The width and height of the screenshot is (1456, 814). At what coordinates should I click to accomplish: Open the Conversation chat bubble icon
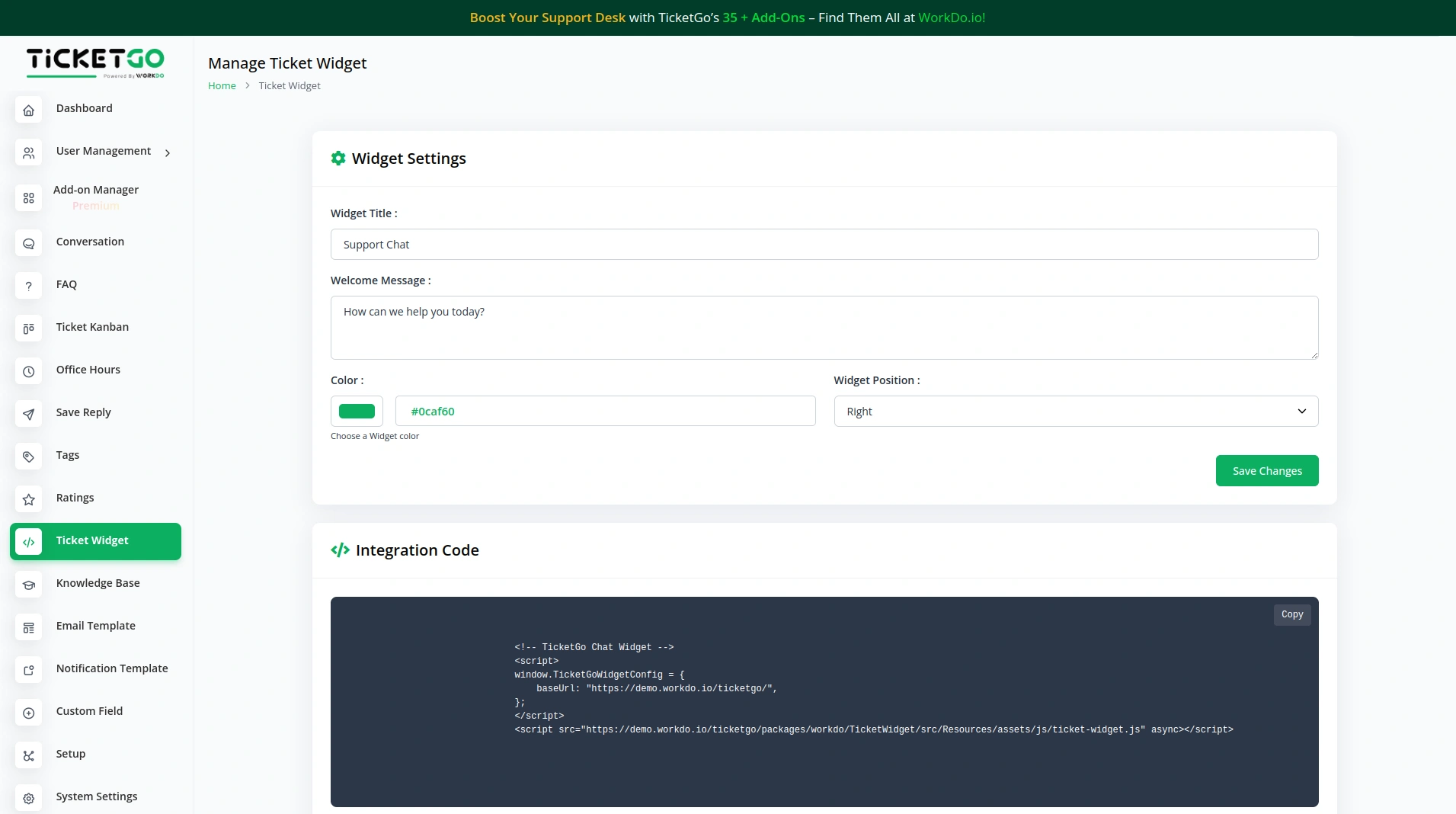28,244
